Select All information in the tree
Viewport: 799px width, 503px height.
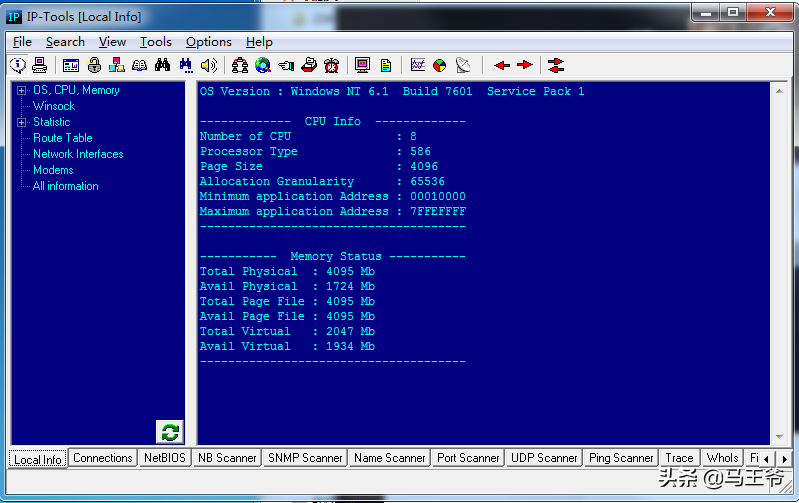click(x=66, y=186)
